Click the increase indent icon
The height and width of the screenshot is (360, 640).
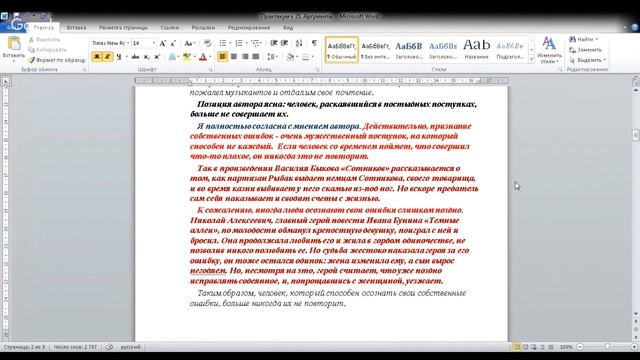click(284, 43)
